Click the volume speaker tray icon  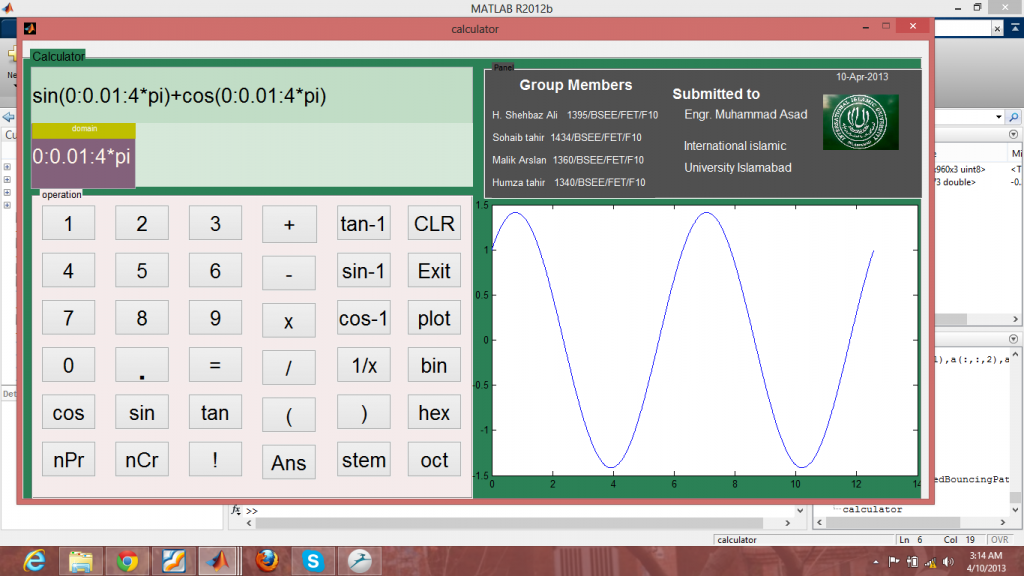coord(948,562)
